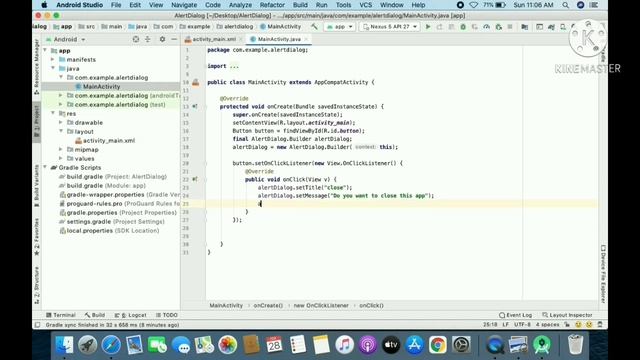Open Spotlight search in the macOS menu bar
Image resolution: width=640 pixels, height=360 pixels.
[x=565, y=5]
